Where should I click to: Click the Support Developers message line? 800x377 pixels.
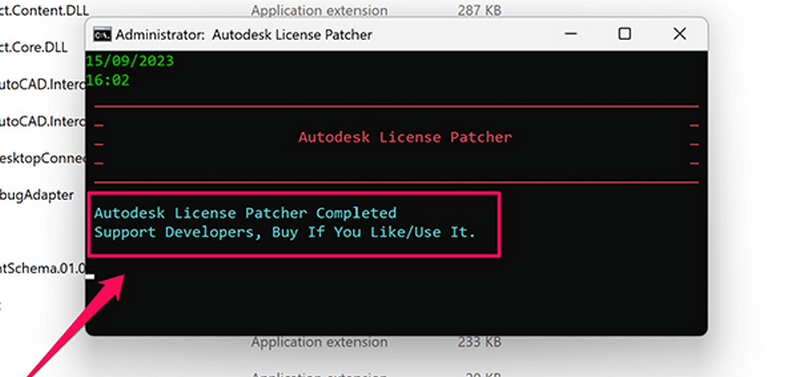click(x=285, y=232)
